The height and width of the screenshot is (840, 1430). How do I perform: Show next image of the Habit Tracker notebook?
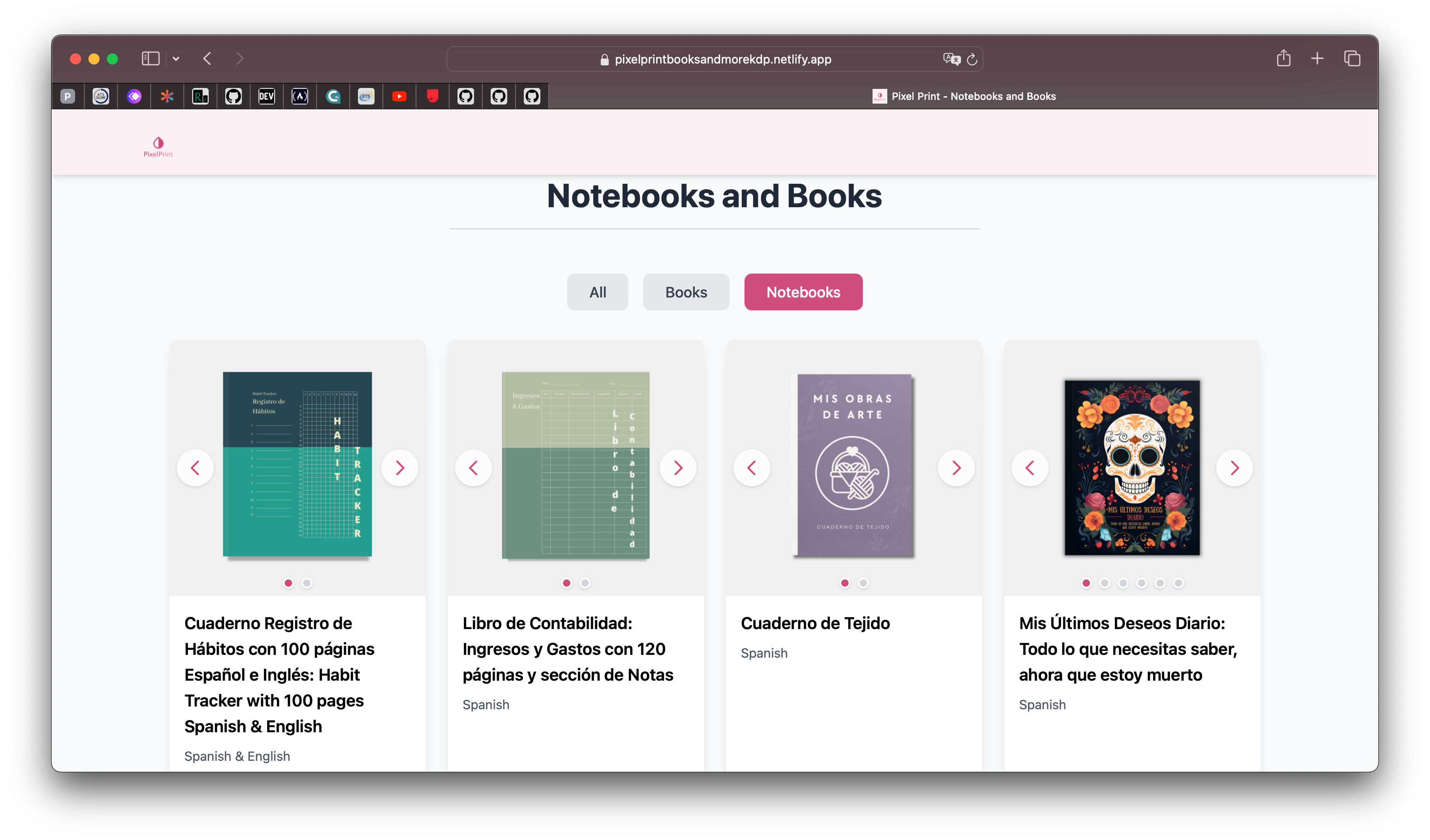399,468
